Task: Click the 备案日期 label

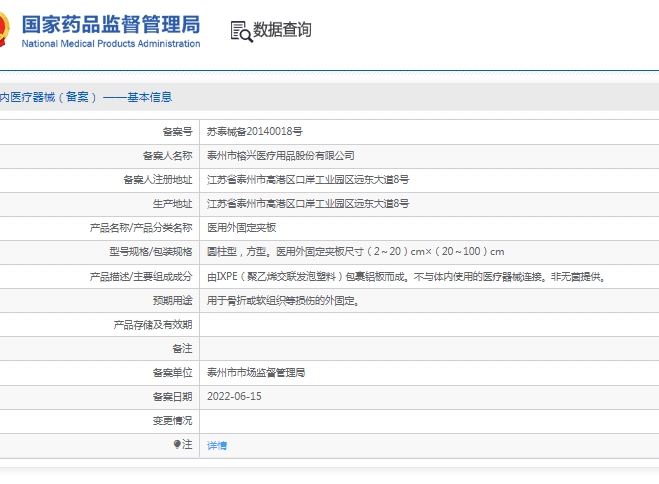Action: click(172, 397)
